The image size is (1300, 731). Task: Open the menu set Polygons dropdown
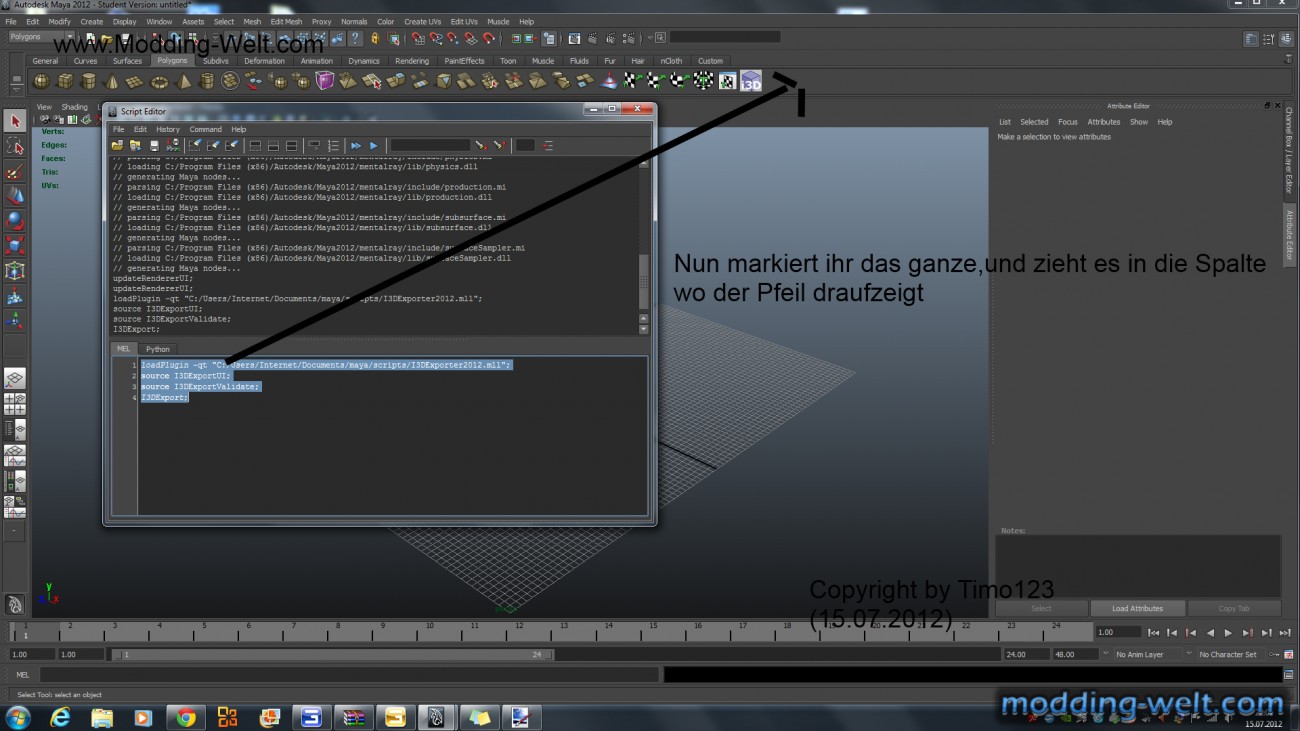coord(41,37)
